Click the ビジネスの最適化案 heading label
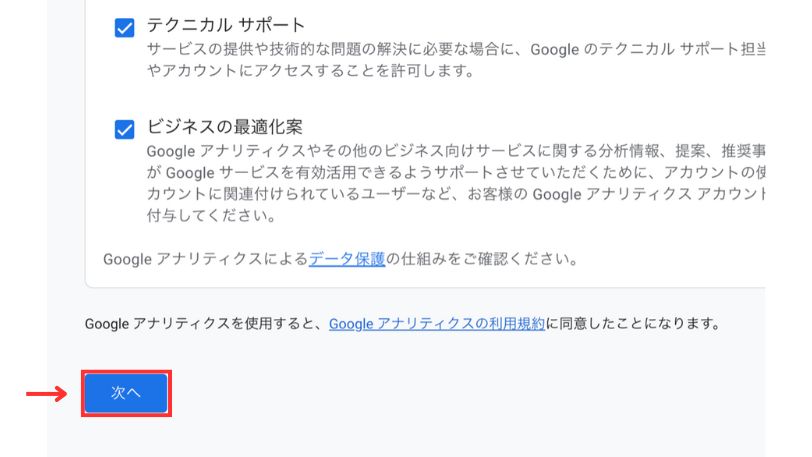 click(x=224, y=127)
